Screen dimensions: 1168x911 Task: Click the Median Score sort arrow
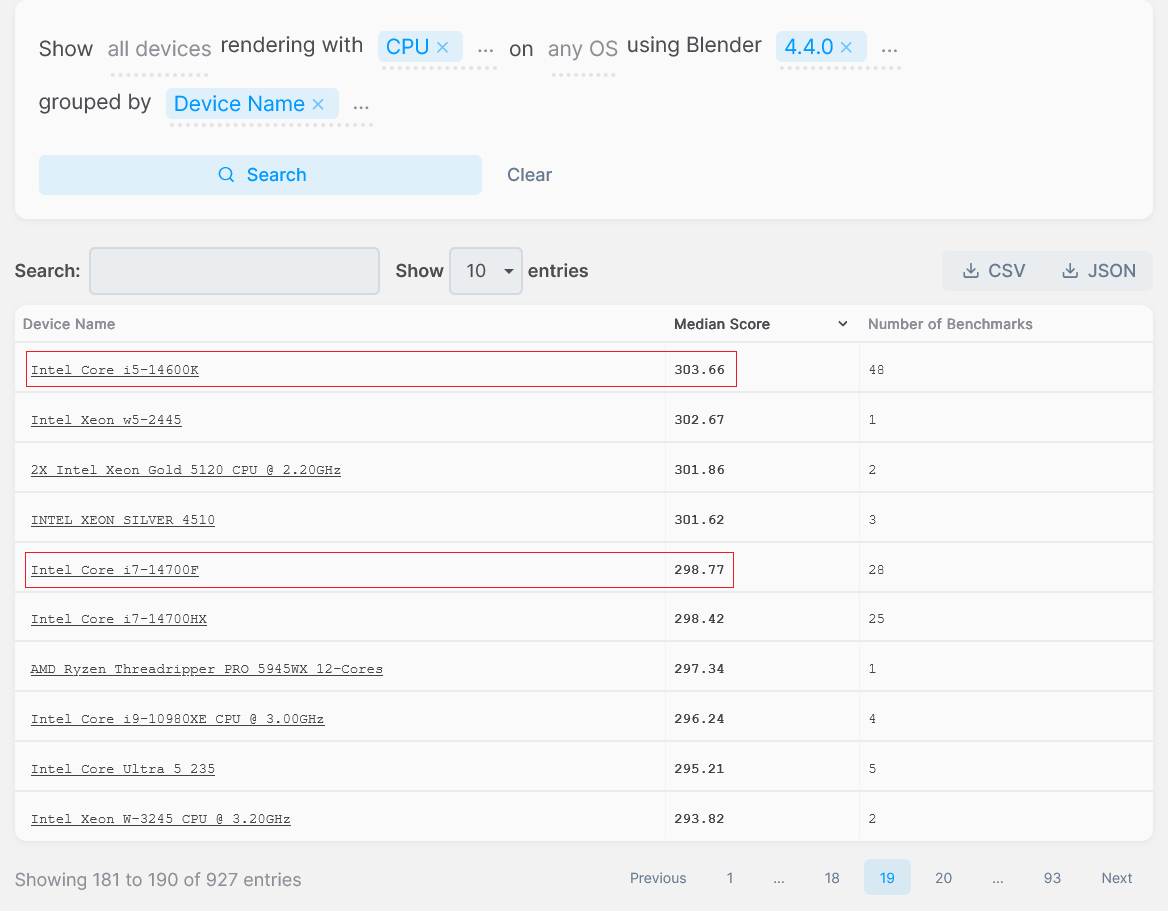pos(842,324)
